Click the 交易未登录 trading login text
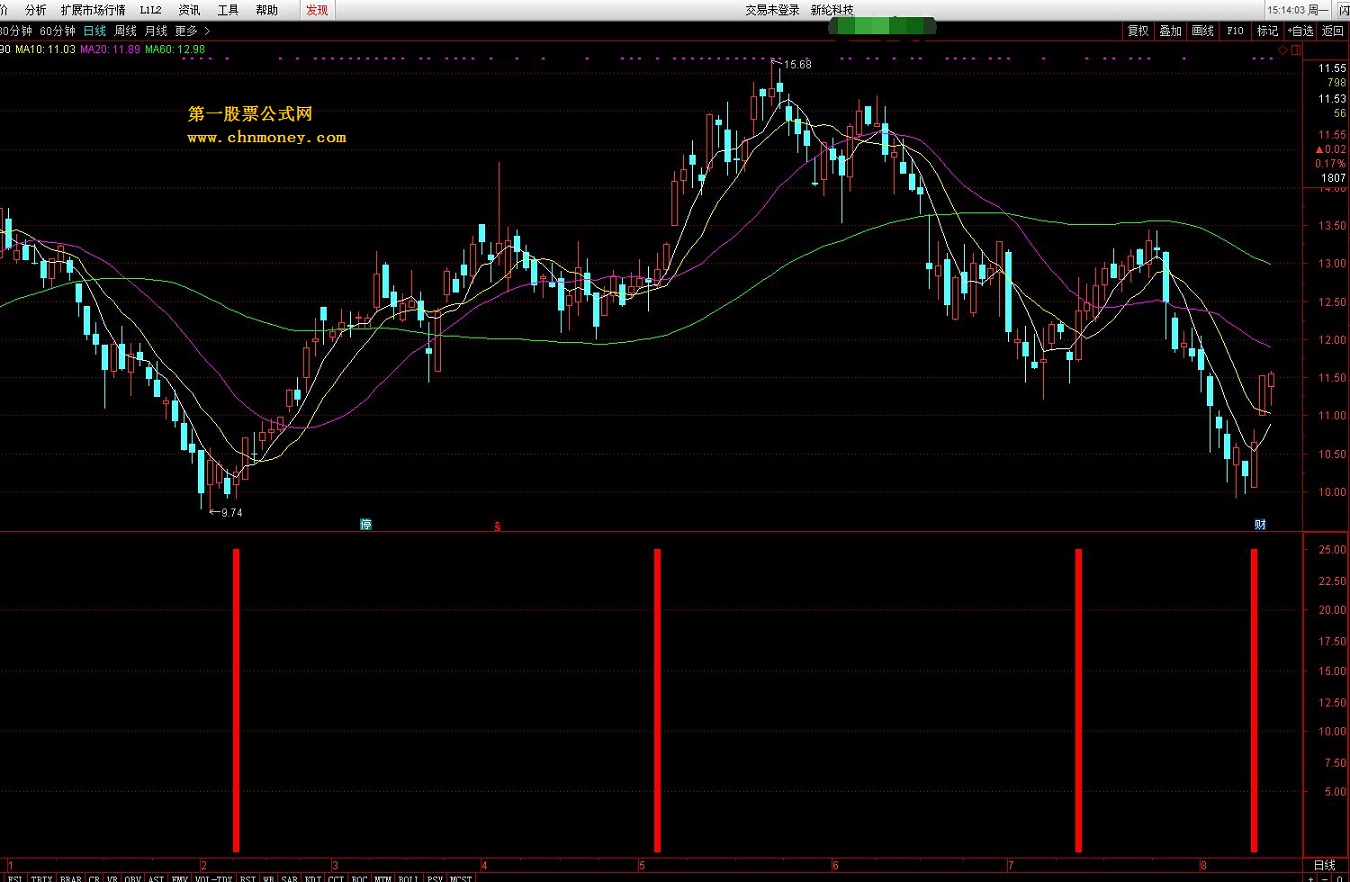Image resolution: width=1350 pixels, height=882 pixels. coord(773,10)
